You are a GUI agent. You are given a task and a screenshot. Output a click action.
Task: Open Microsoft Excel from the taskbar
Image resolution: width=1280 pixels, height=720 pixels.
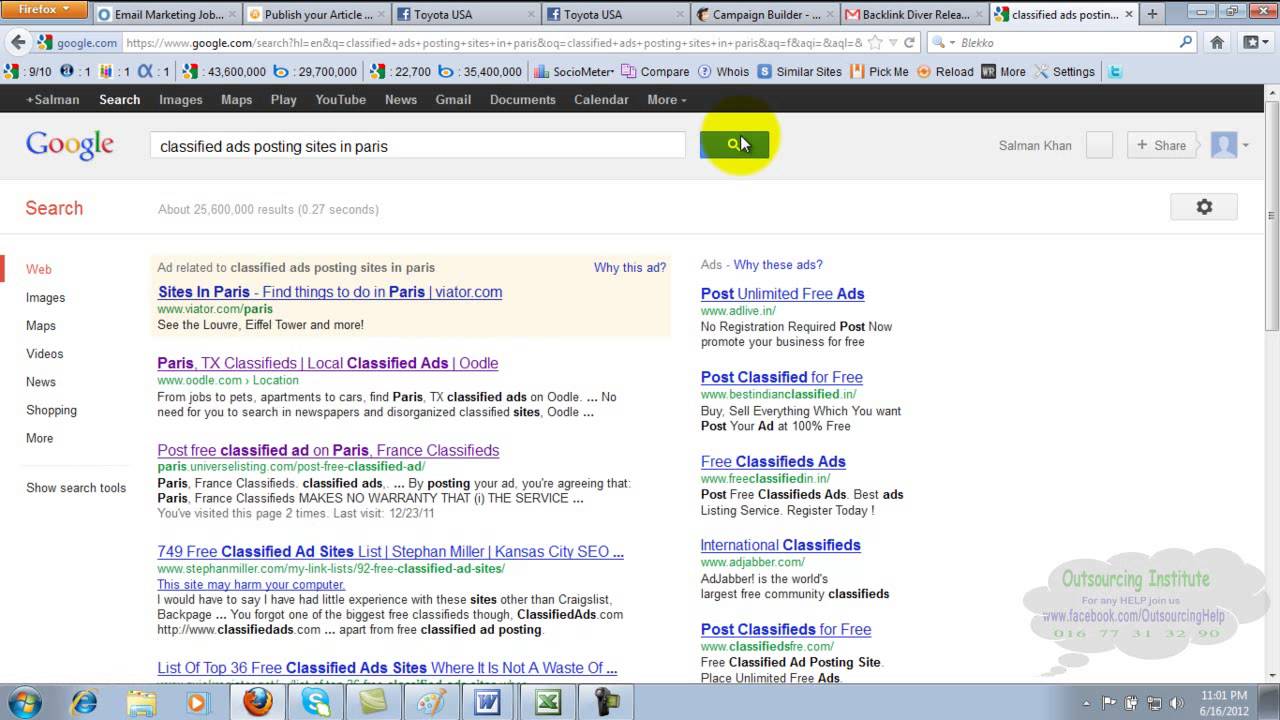[x=547, y=702]
